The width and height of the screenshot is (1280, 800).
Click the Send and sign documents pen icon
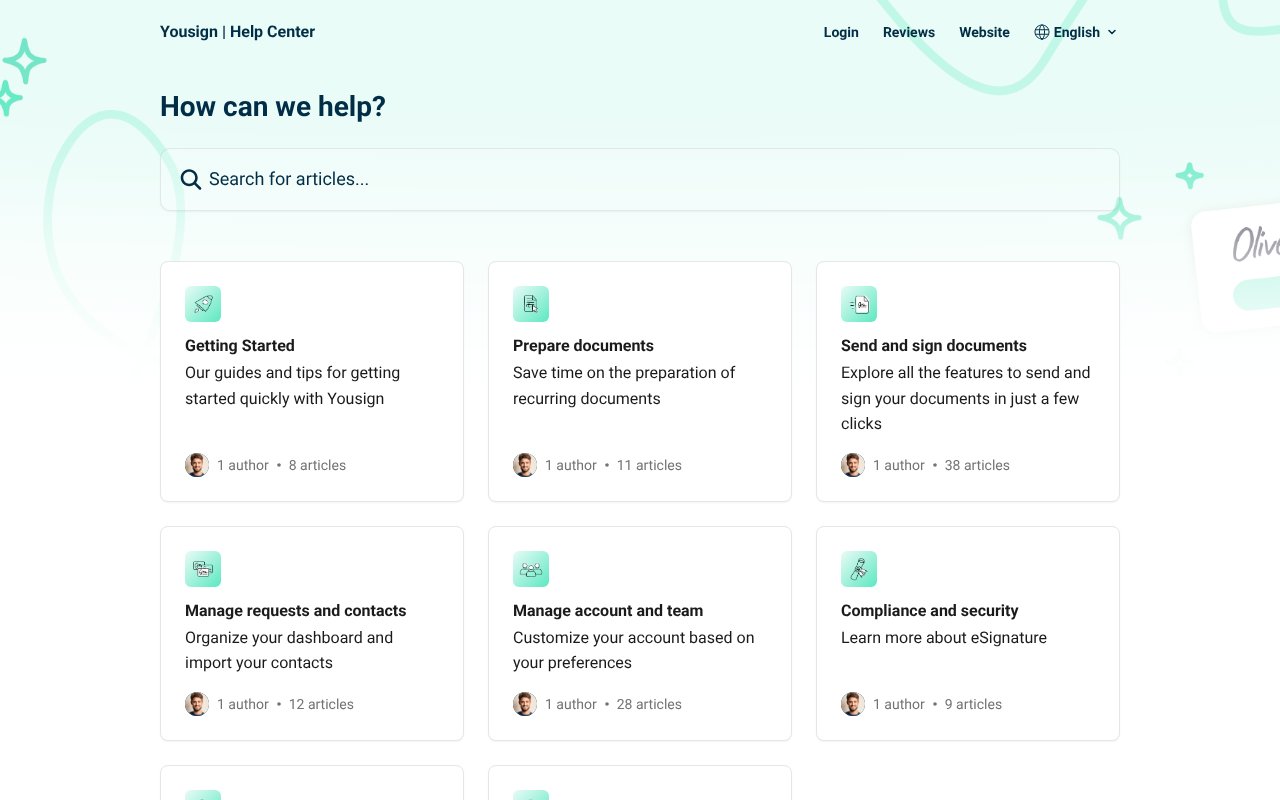pyautogui.click(x=859, y=304)
